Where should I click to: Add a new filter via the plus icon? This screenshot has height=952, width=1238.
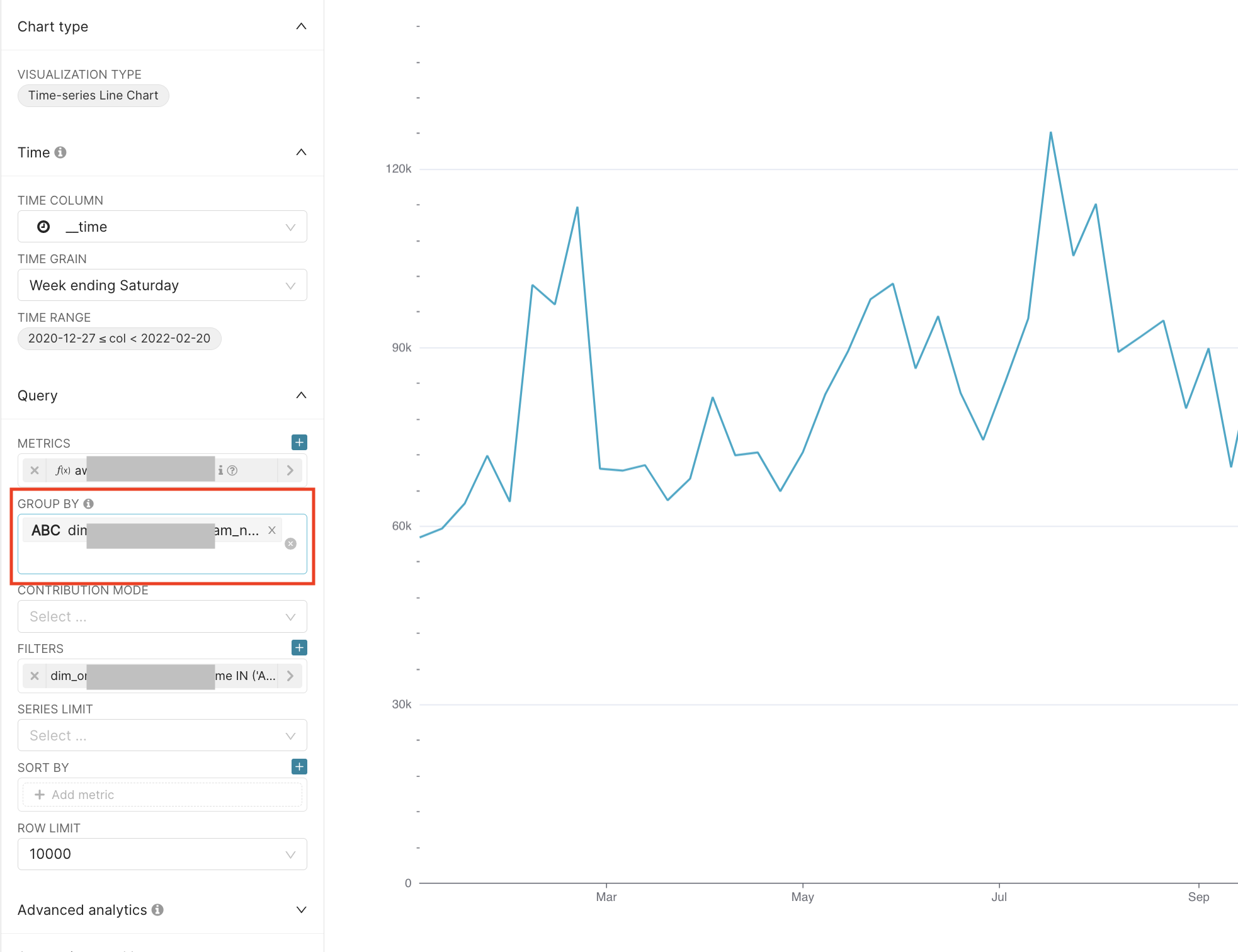pyautogui.click(x=298, y=647)
